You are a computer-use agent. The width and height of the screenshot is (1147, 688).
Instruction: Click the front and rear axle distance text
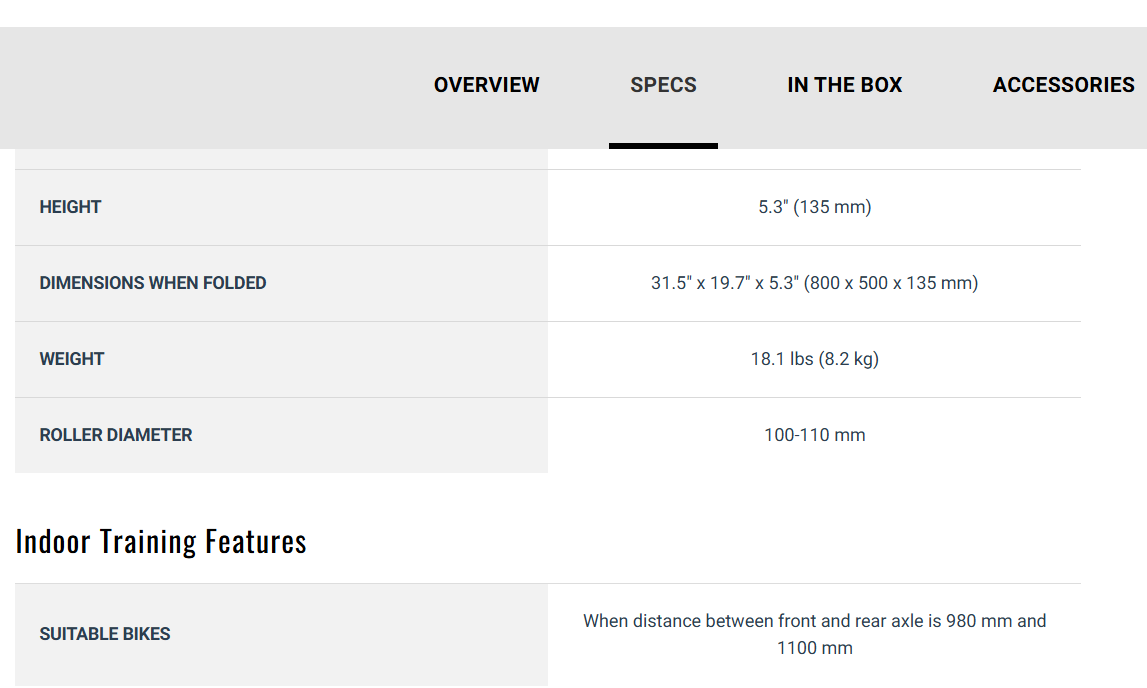pyautogui.click(x=814, y=621)
